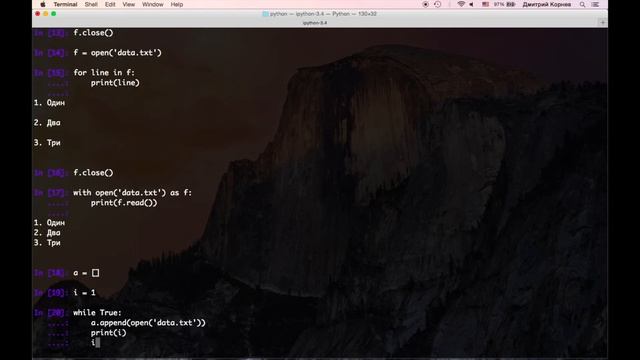Open Spotlight search magnifier

[x=582, y=4]
